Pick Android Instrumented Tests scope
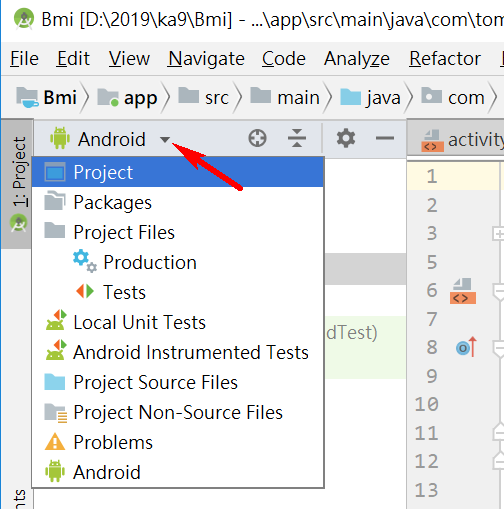 [x=178, y=352]
